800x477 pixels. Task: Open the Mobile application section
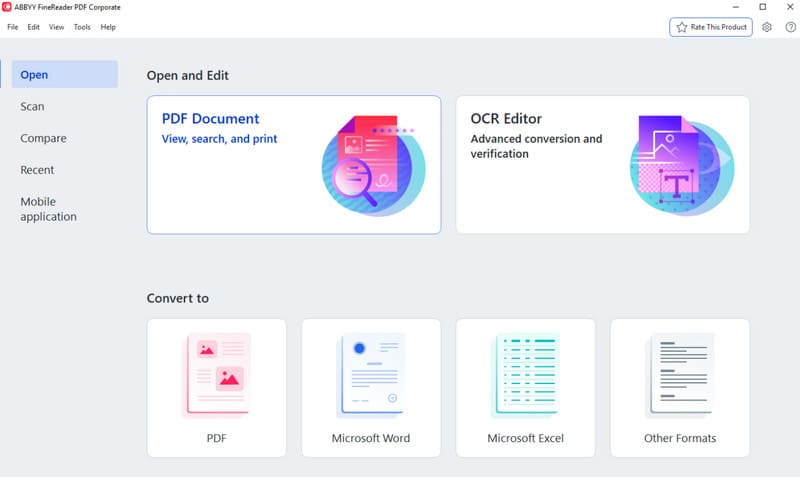click(x=49, y=209)
